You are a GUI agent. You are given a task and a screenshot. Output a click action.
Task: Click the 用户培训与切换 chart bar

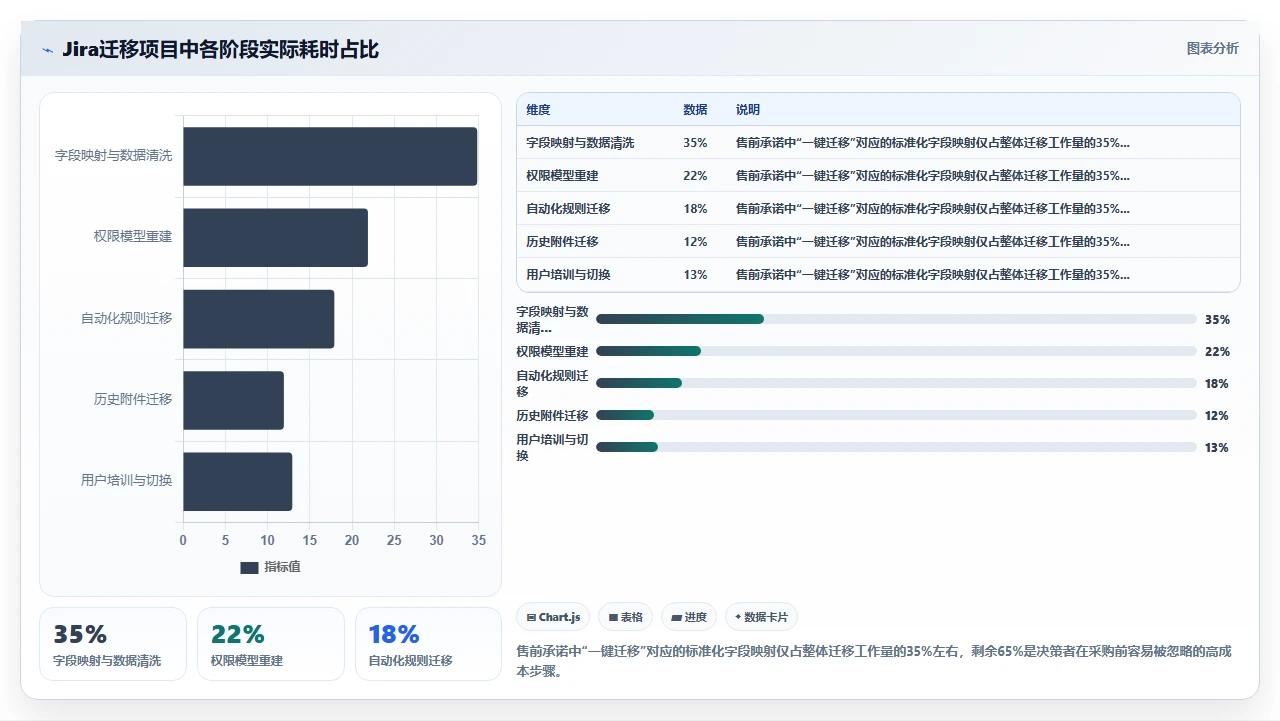237,481
